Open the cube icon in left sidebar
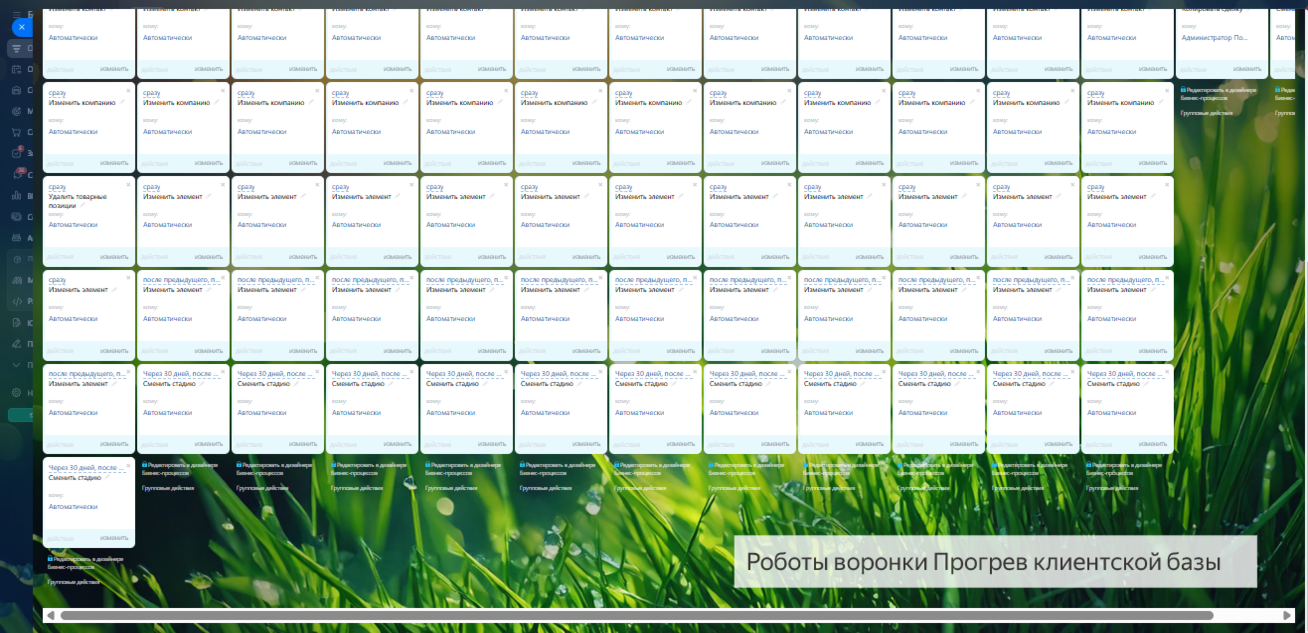The width and height of the screenshot is (1308, 633). point(17,258)
